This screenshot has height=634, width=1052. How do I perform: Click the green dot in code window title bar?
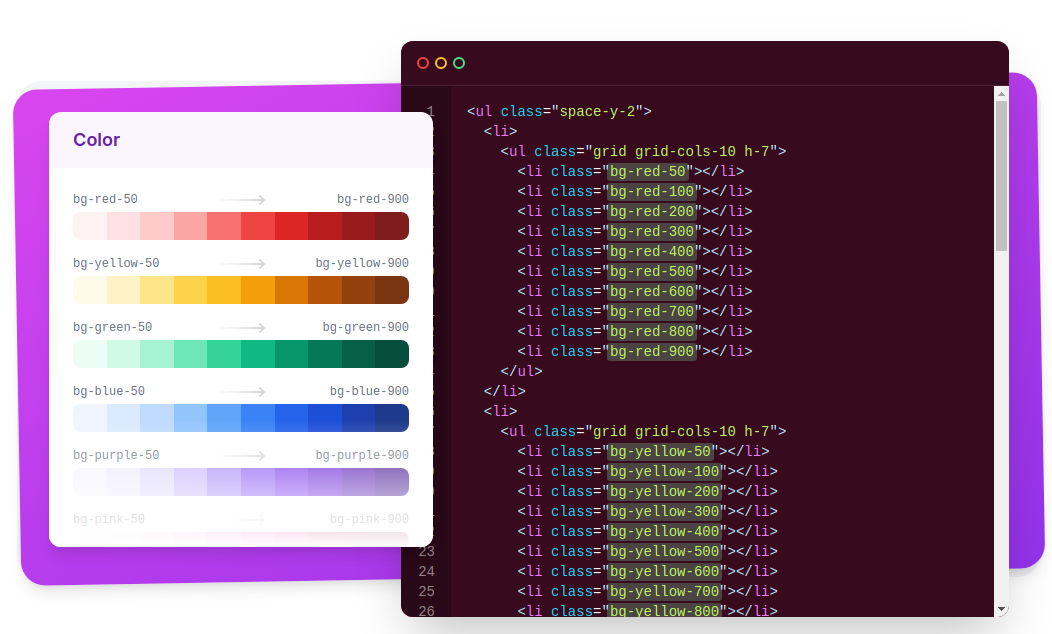point(459,63)
